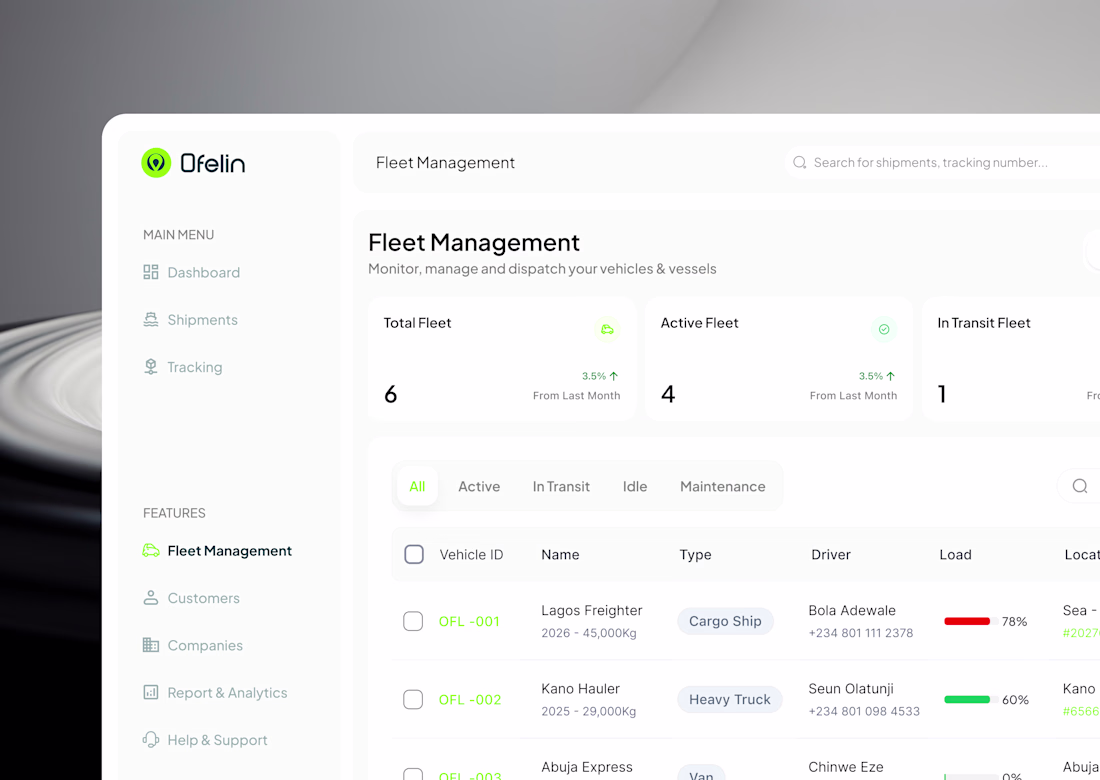Image resolution: width=1100 pixels, height=780 pixels.
Task: Click Abuja Express name
Action: [x=587, y=767]
